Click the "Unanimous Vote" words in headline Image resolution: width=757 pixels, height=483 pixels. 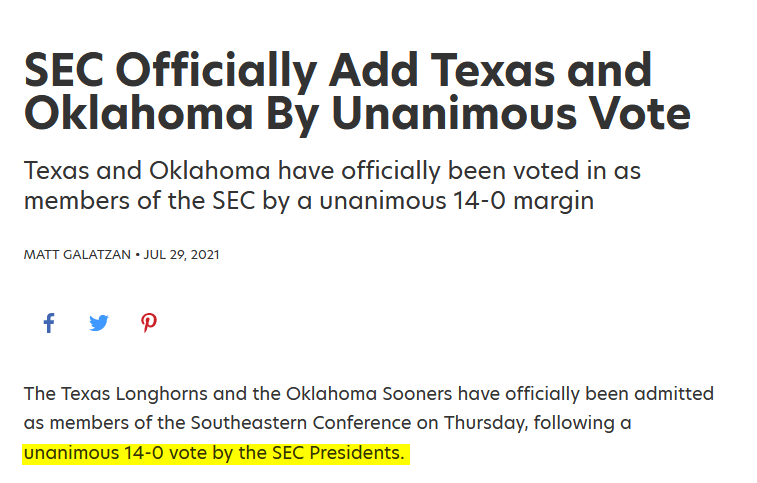(x=510, y=115)
